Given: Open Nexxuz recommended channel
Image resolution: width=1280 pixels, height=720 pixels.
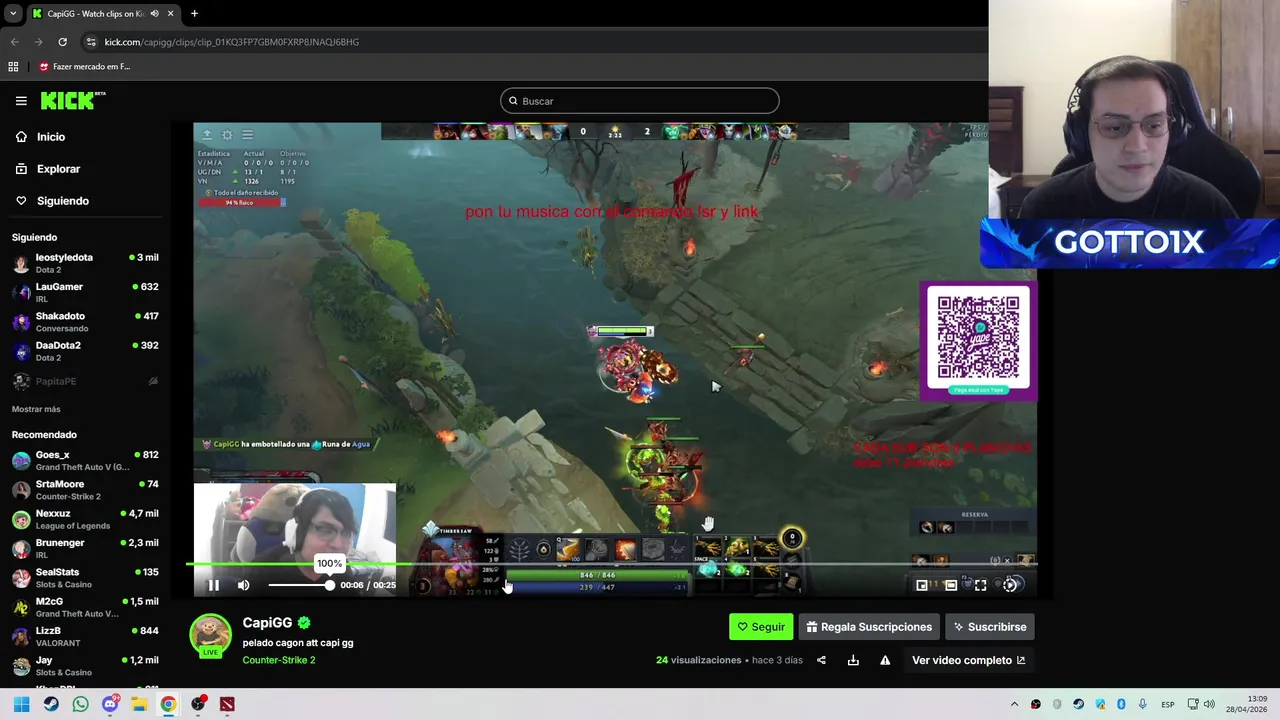Looking at the screenshot, I should 85,519.
